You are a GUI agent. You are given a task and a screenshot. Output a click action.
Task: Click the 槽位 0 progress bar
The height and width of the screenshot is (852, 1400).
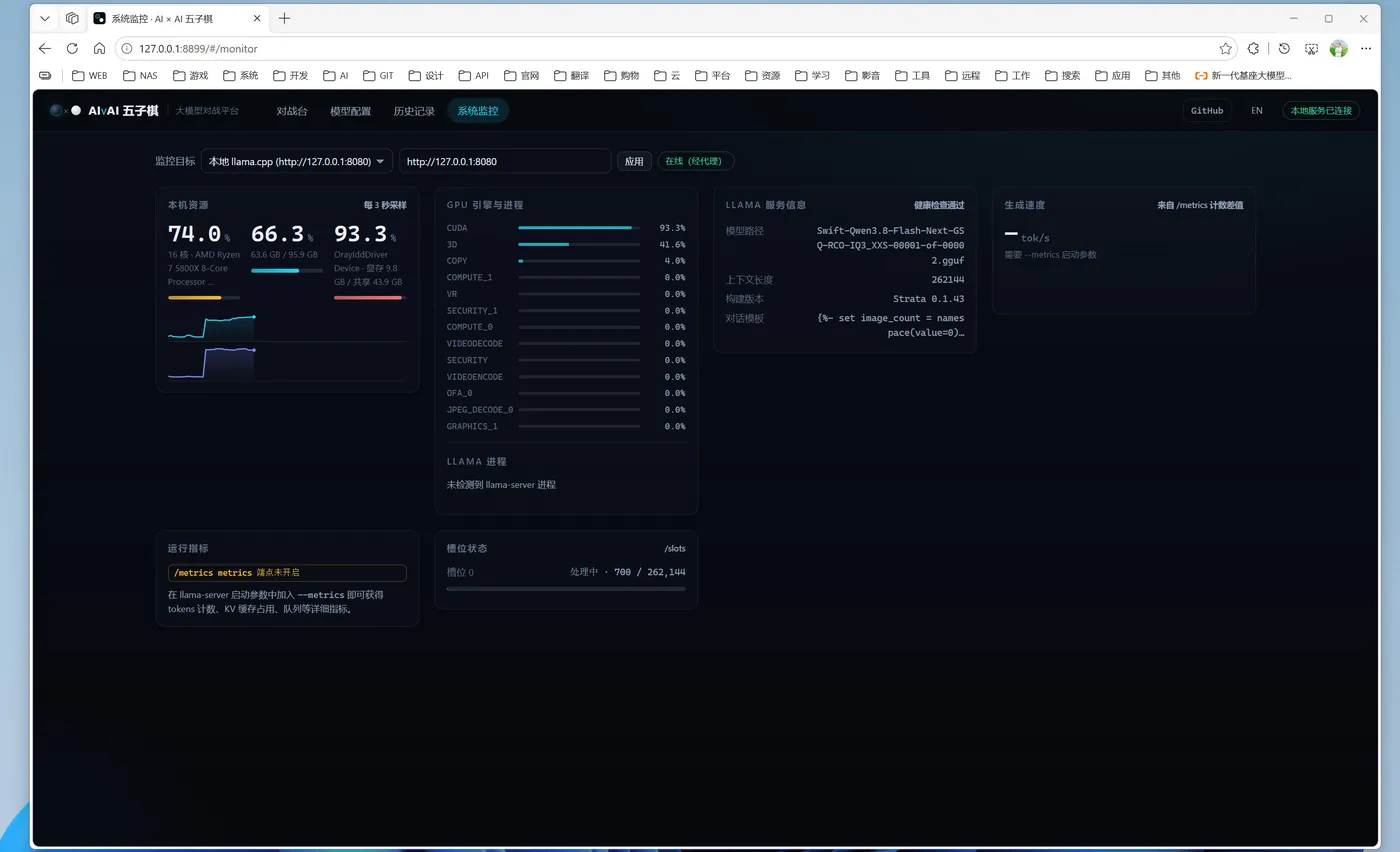pos(566,589)
